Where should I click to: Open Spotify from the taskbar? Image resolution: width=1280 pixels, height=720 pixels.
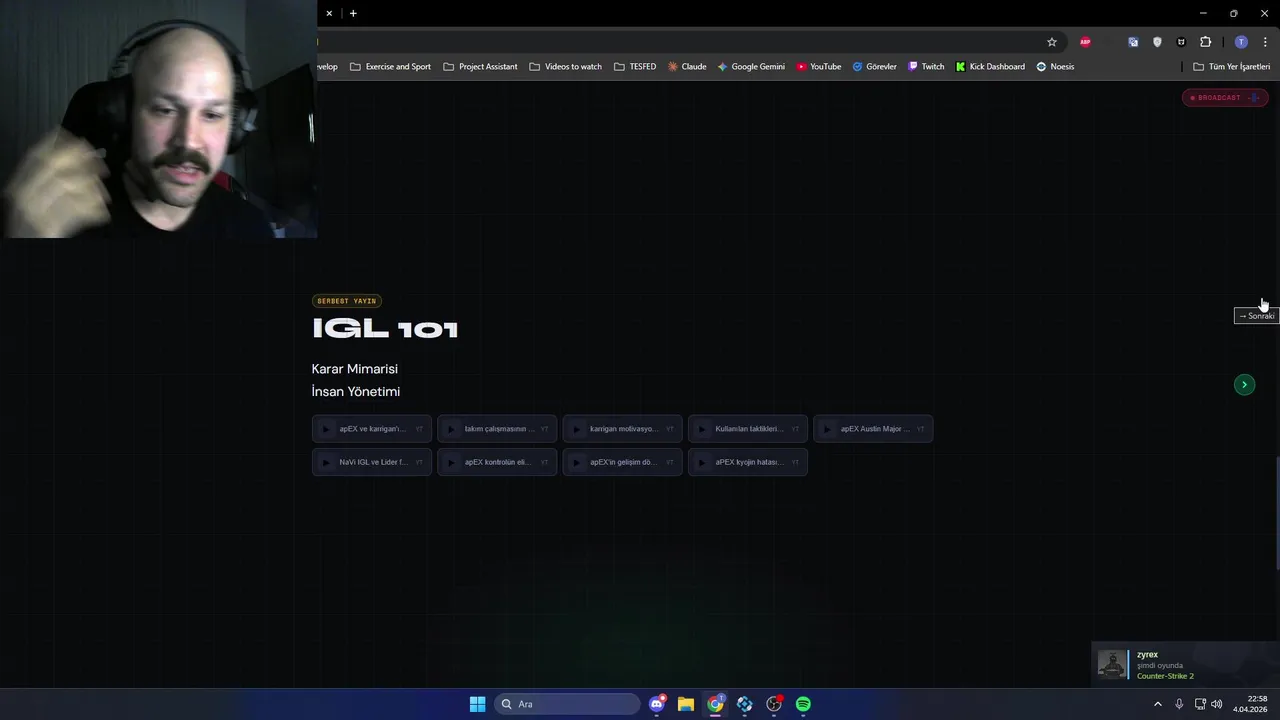(803, 704)
